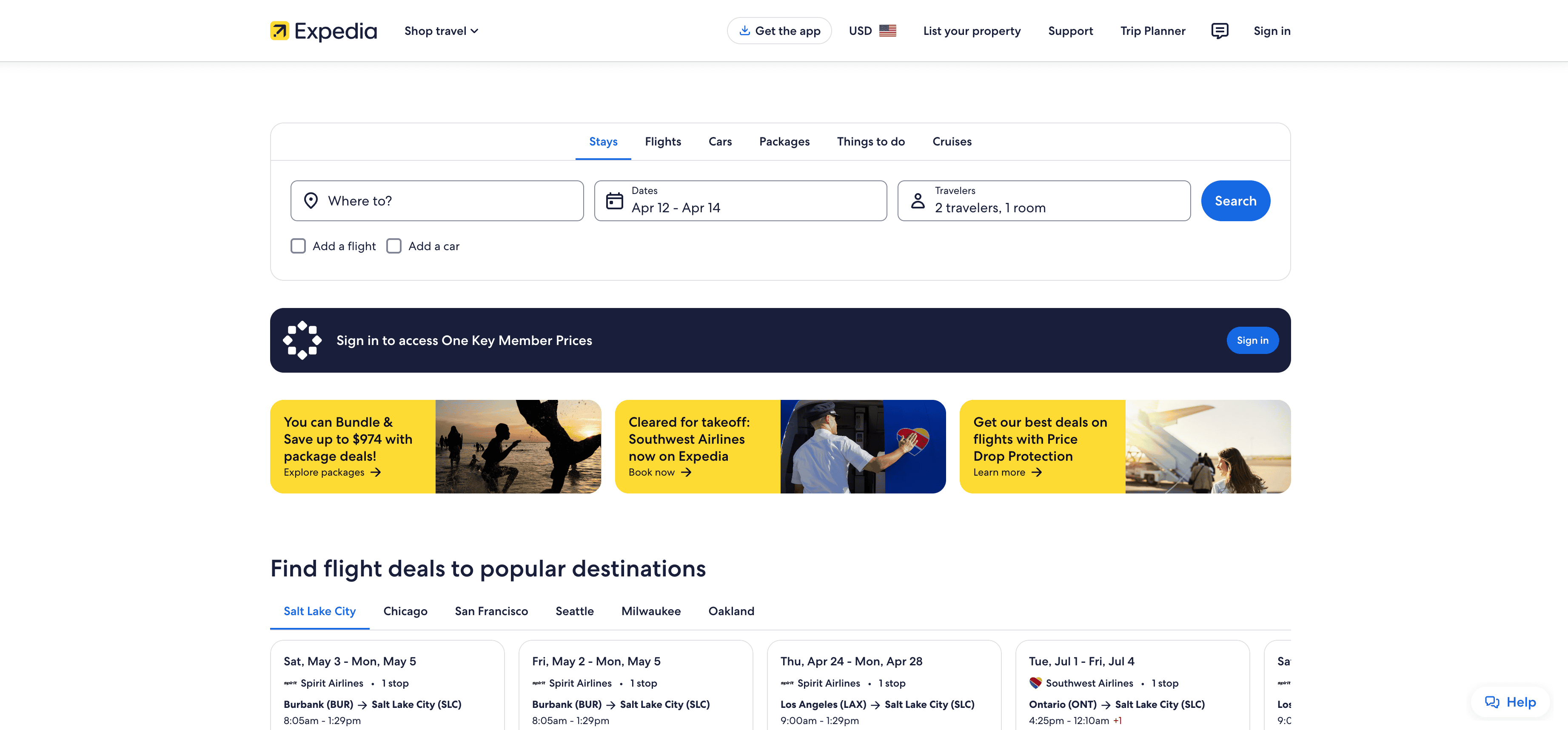Click the download icon in Get the app
1568x730 pixels.
click(744, 31)
